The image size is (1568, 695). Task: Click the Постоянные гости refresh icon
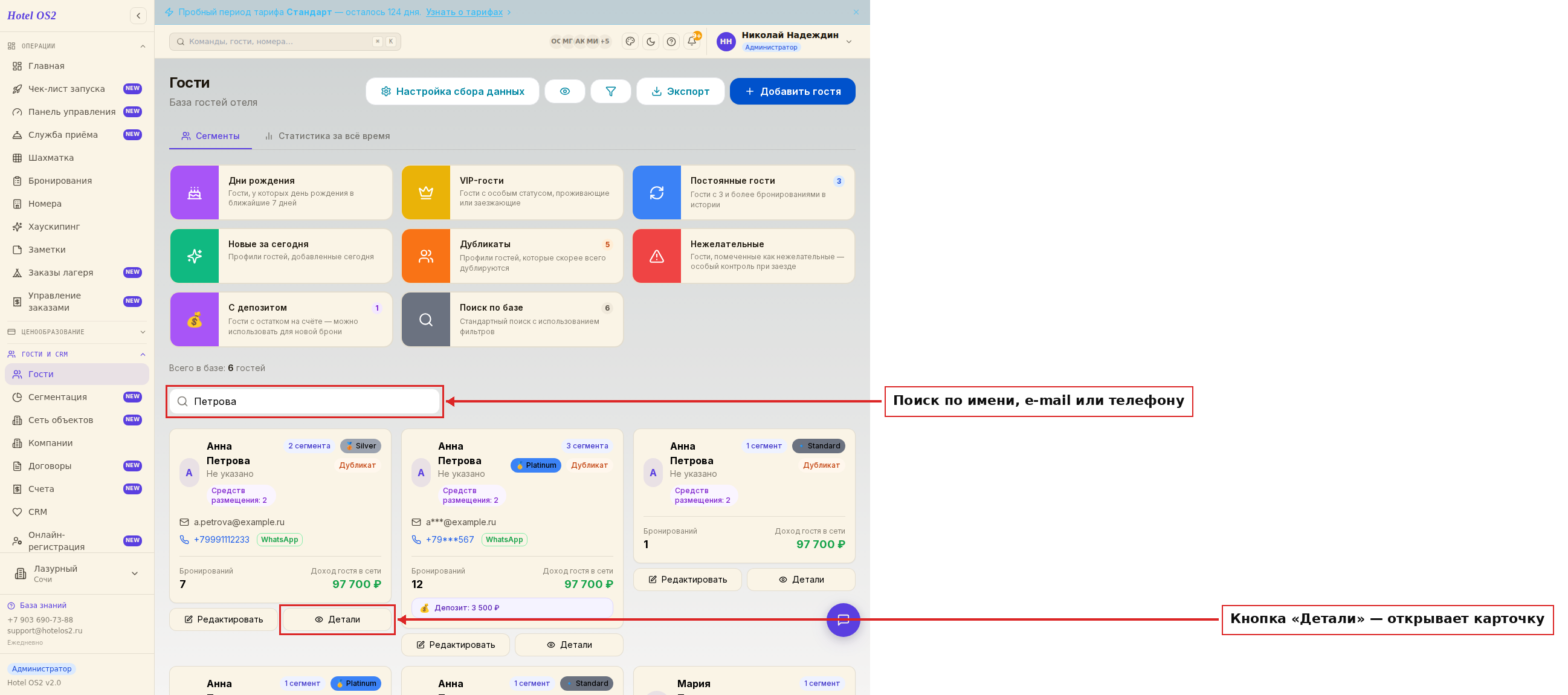pos(657,193)
